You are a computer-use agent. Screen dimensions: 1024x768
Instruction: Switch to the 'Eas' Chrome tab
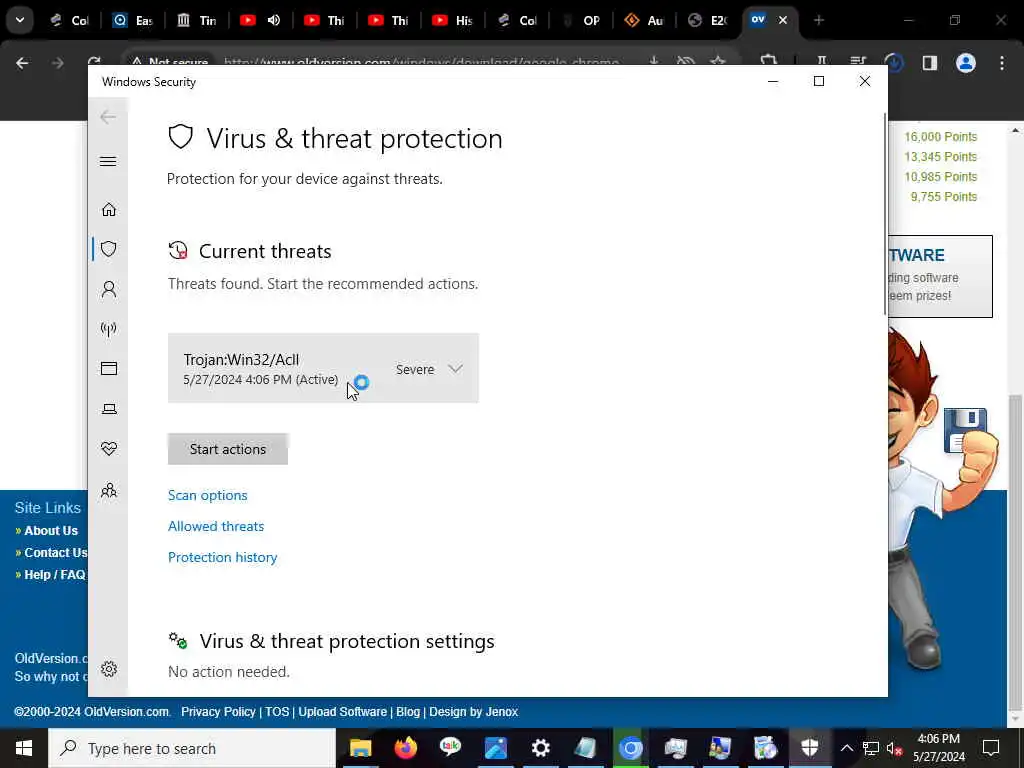click(x=133, y=20)
